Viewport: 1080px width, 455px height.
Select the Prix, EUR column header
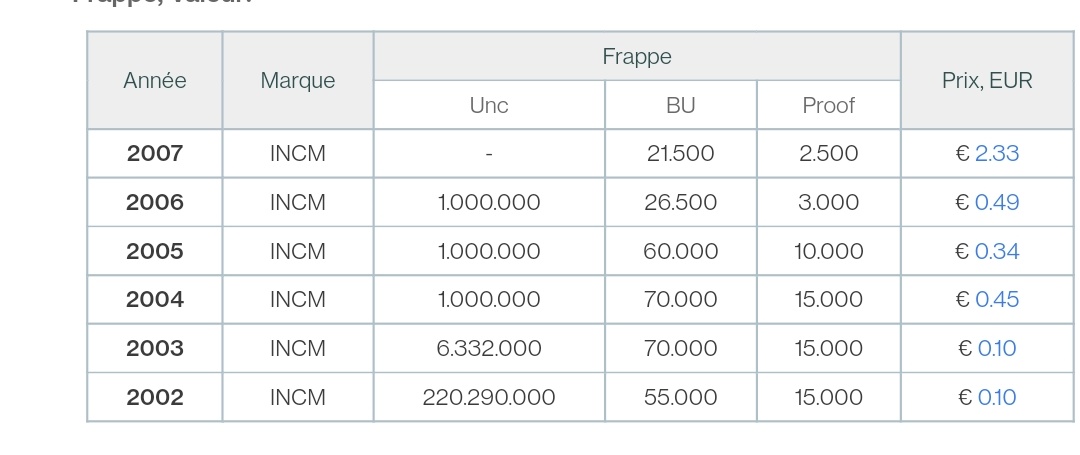tap(987, 81)
